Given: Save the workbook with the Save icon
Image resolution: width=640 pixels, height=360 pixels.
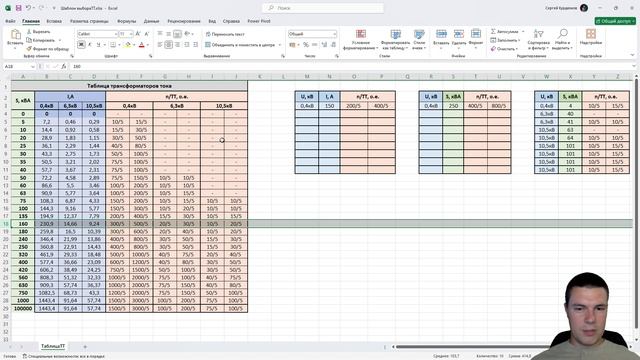Looking at the screenshot, I should coord(18,8).
